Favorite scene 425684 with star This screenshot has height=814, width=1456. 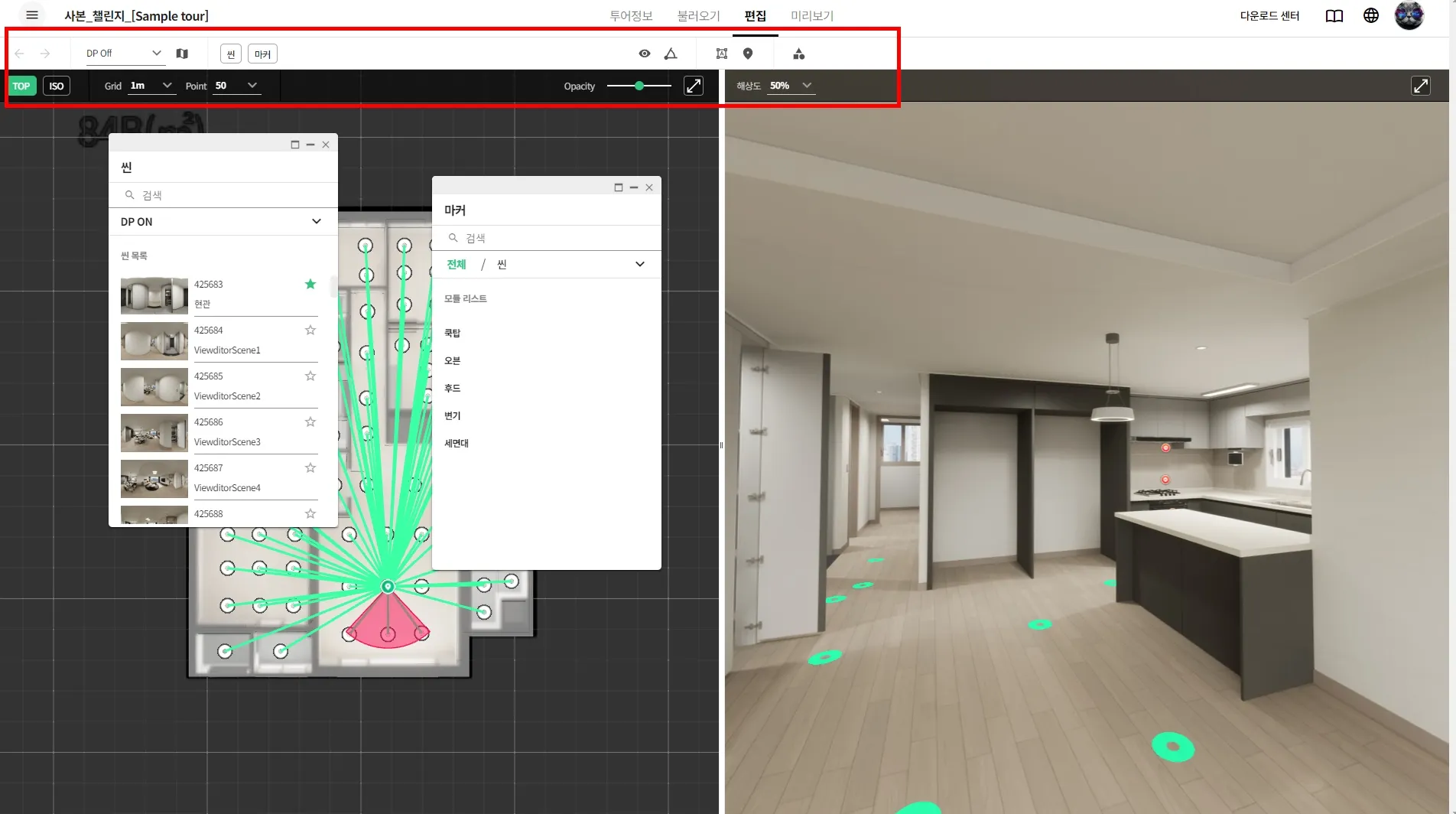coord(310,330)
